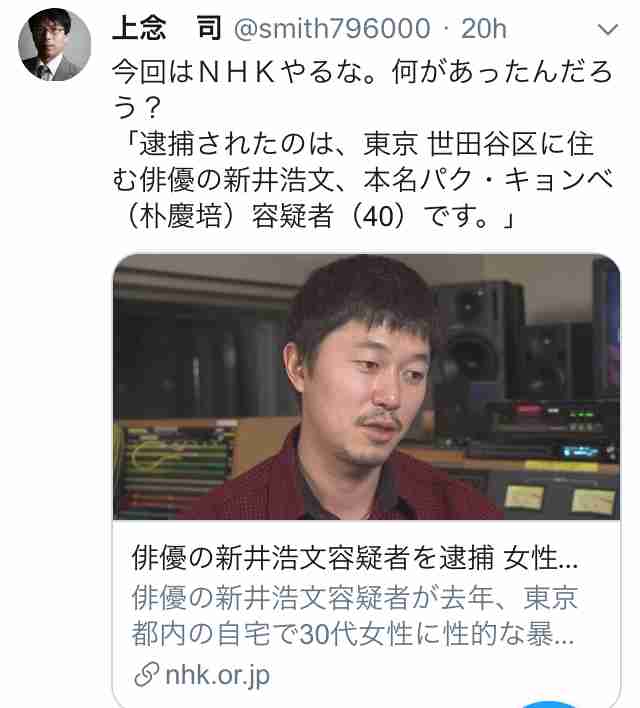The width and height of the screenshot is (640, 708).
Task: Click the name パク・キョンベ in tweet
Action: [516, 180]
